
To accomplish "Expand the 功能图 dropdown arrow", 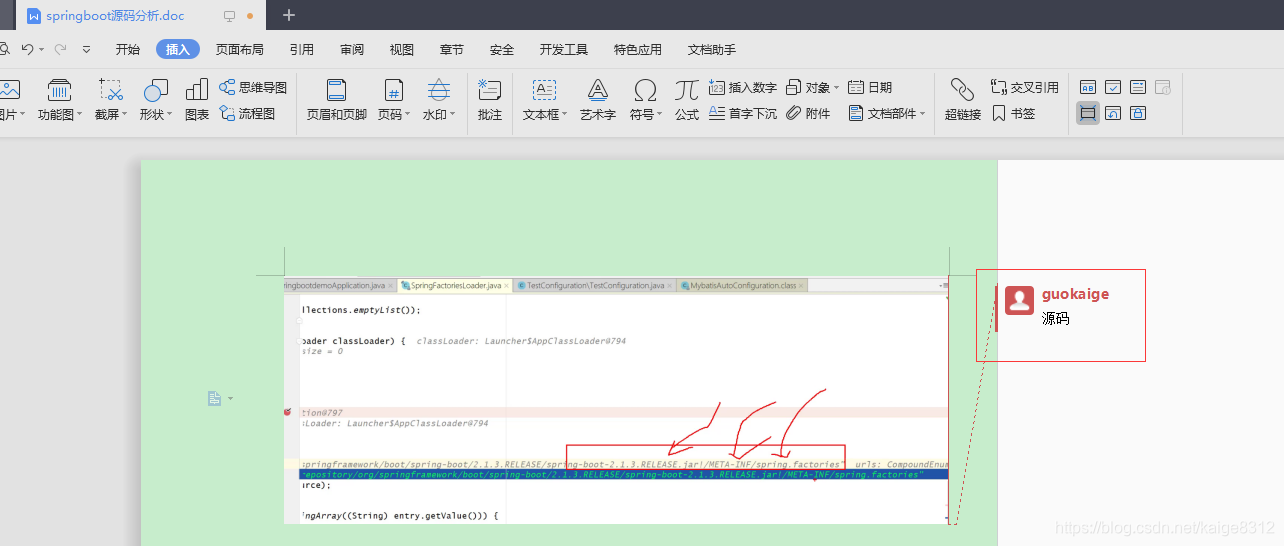I will 80,115.
